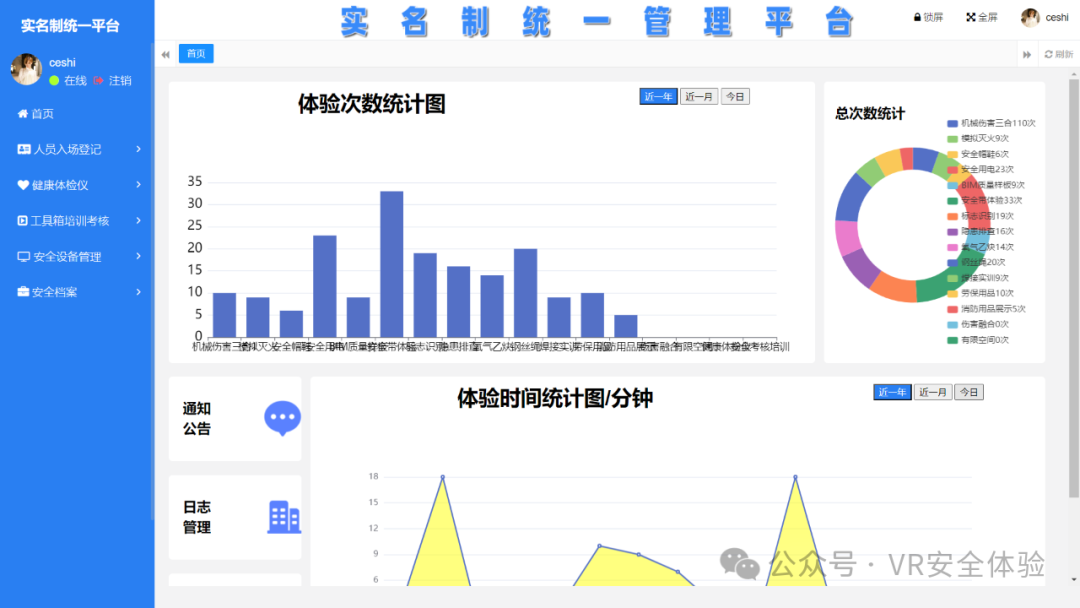Switch 体验次数统计图 to 今日 view

[x=735, y=96]
